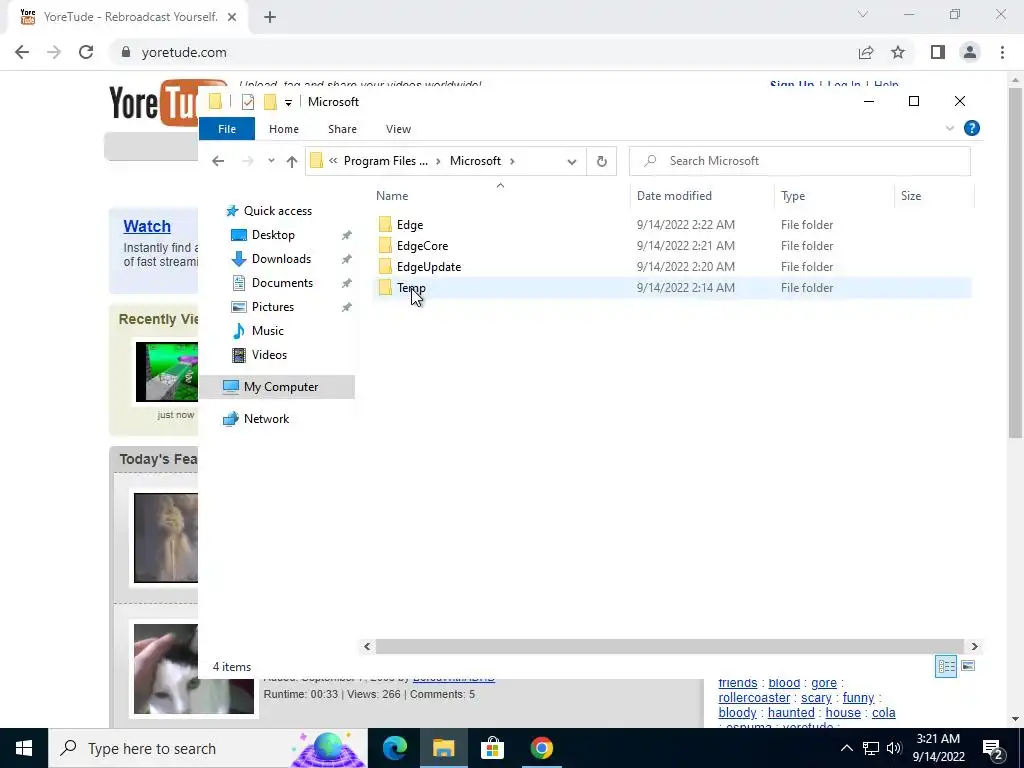Go up one folder level in Explorer
1024x768 pixels.
tap(292, 161)
